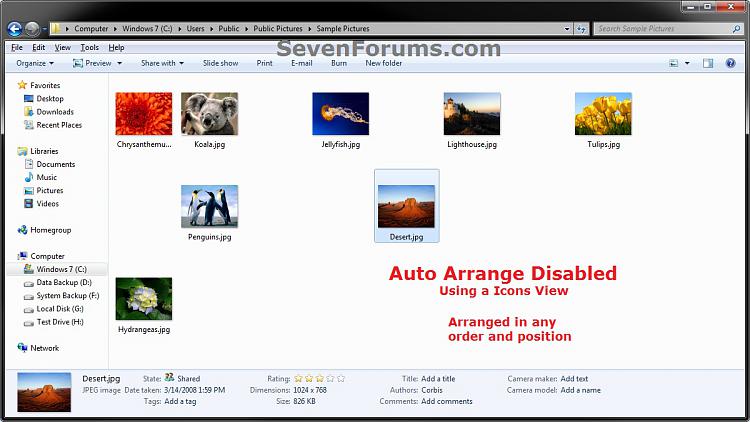
Task: Click the Data Backup (D:) drive icon
Action: coord(28,283)
